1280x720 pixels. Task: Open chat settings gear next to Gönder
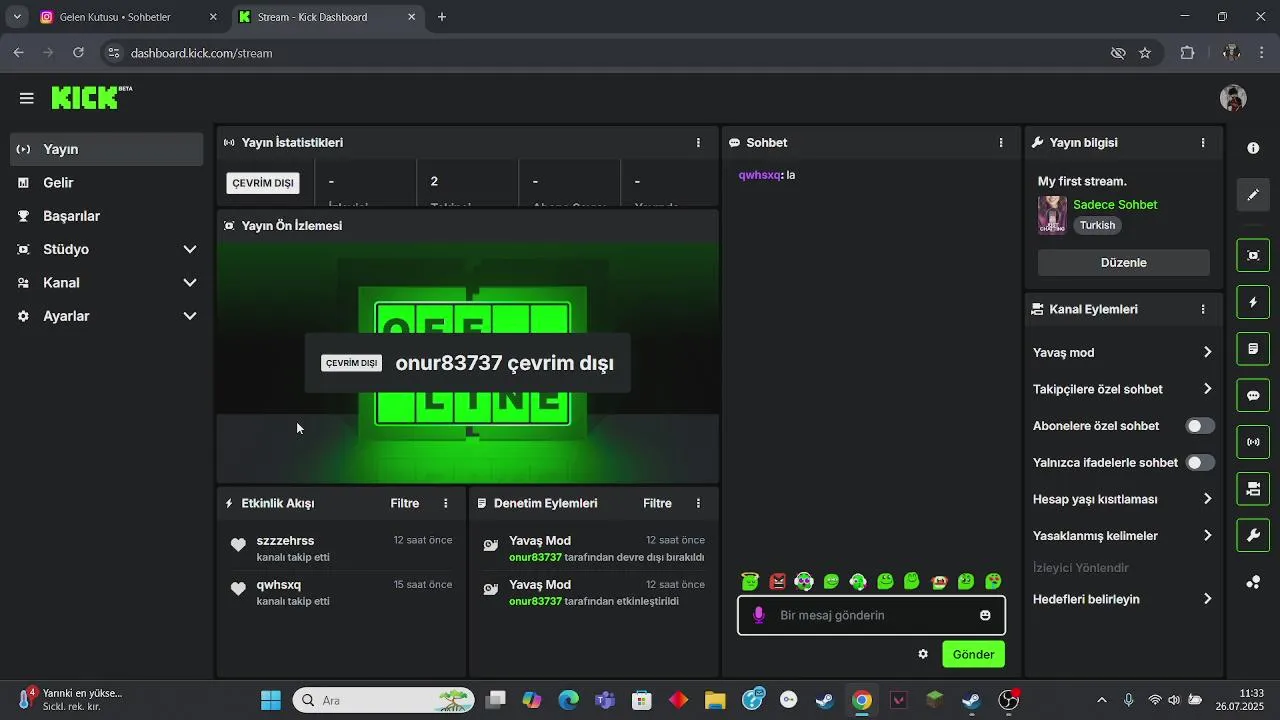point(923,654)
